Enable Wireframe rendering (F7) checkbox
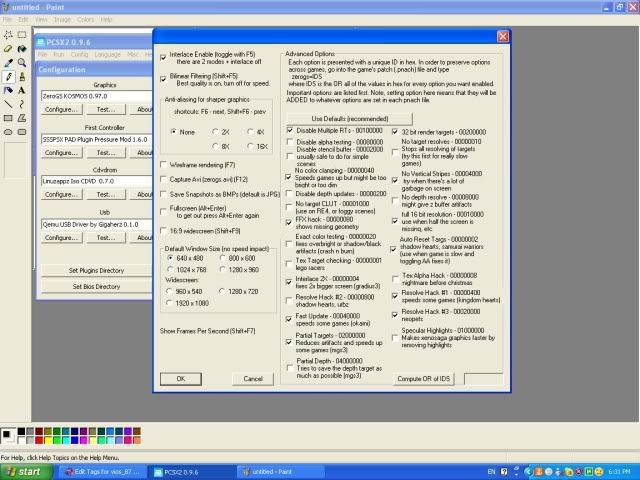The width and height of the screenshot is (640, 480). click(164, 164)
